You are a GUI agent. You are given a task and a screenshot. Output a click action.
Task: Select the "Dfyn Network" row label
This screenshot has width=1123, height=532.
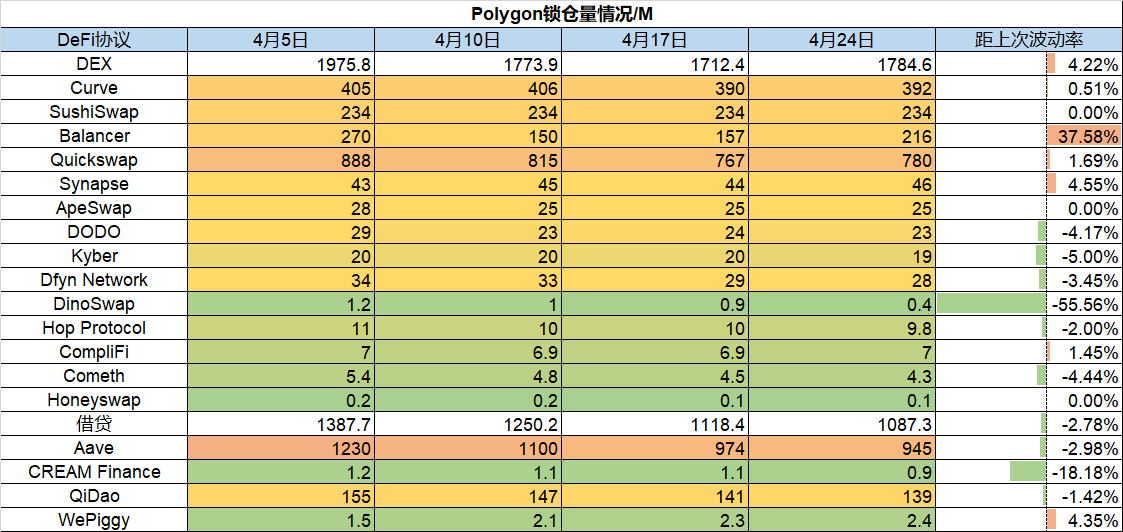point(93,280)
